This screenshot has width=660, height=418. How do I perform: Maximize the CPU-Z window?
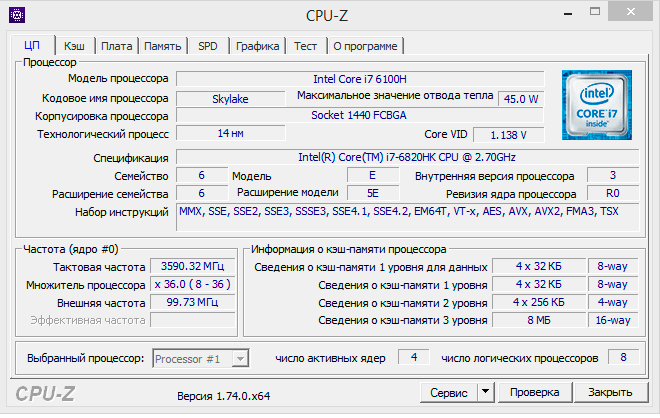[595, 12]
